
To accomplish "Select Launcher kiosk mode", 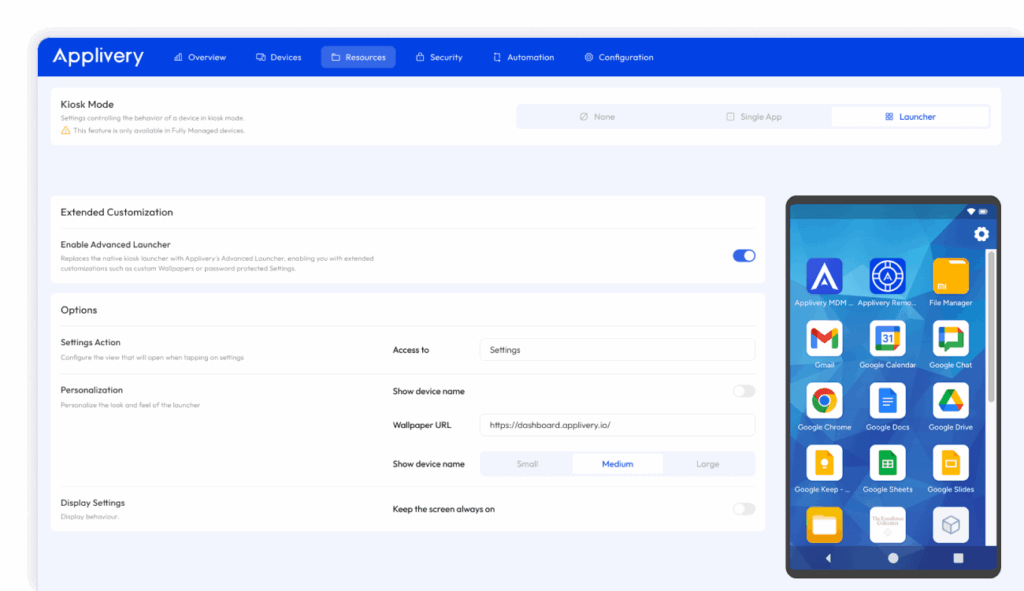I will (x=910, y=116).
